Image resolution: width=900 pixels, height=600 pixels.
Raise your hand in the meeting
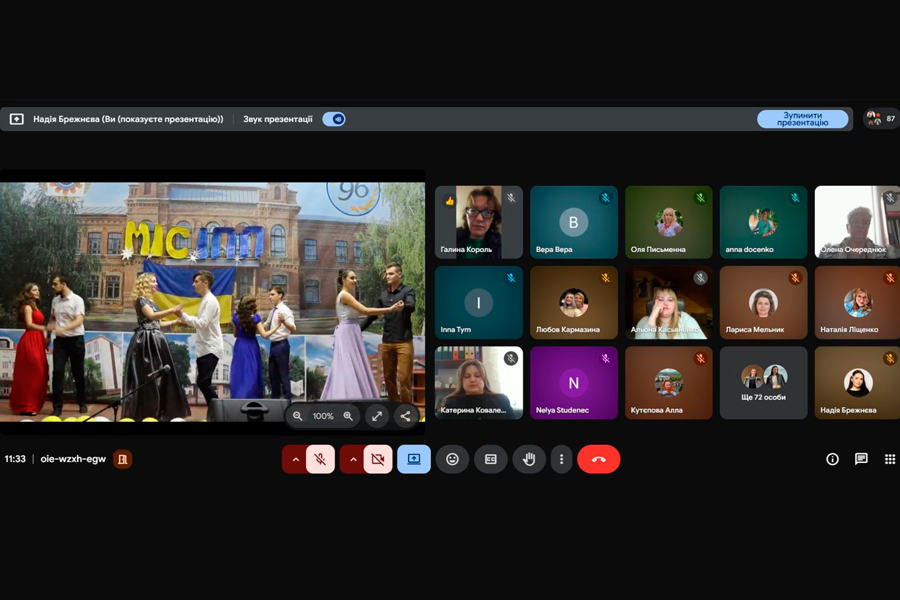(x=529, y=459)
